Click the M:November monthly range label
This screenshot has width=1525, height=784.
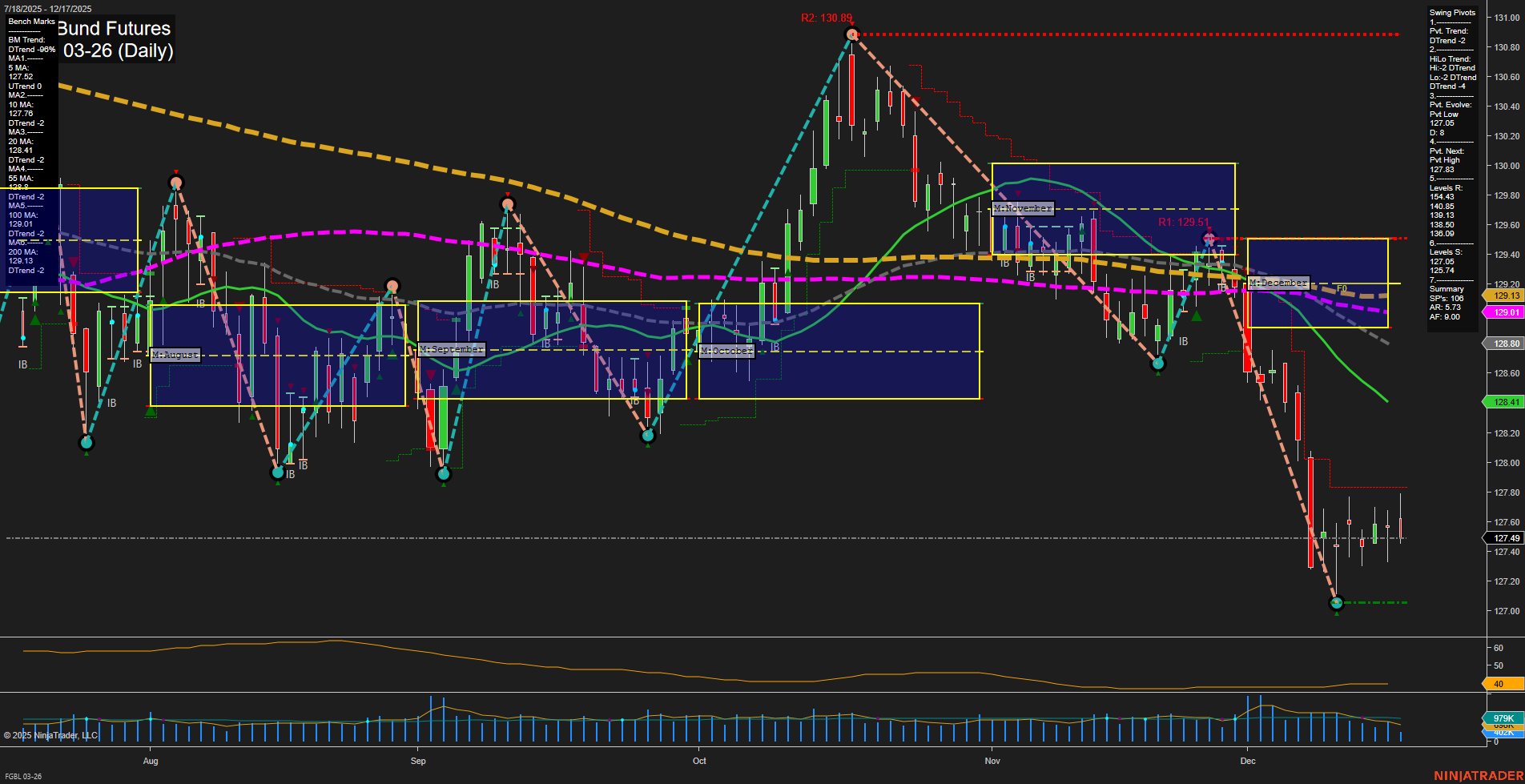[x=1023, y=208]
